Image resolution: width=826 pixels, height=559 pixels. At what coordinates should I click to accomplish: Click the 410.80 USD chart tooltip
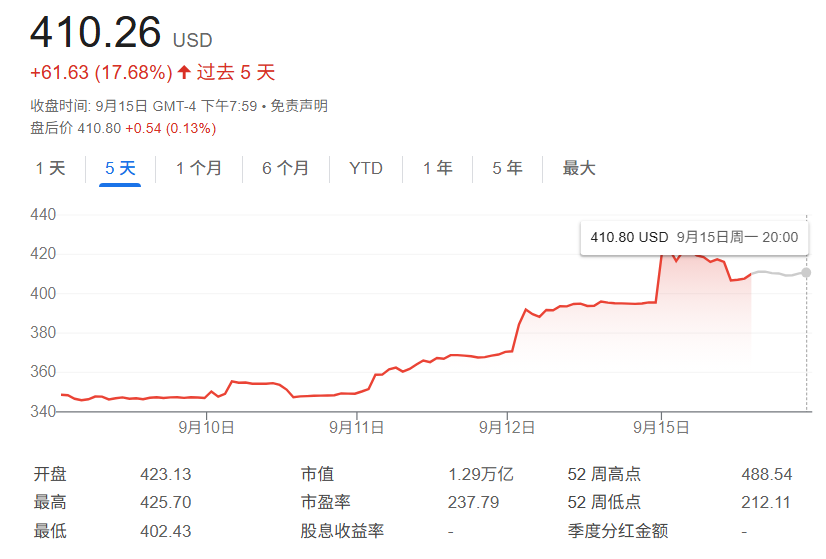coord(694,238)
